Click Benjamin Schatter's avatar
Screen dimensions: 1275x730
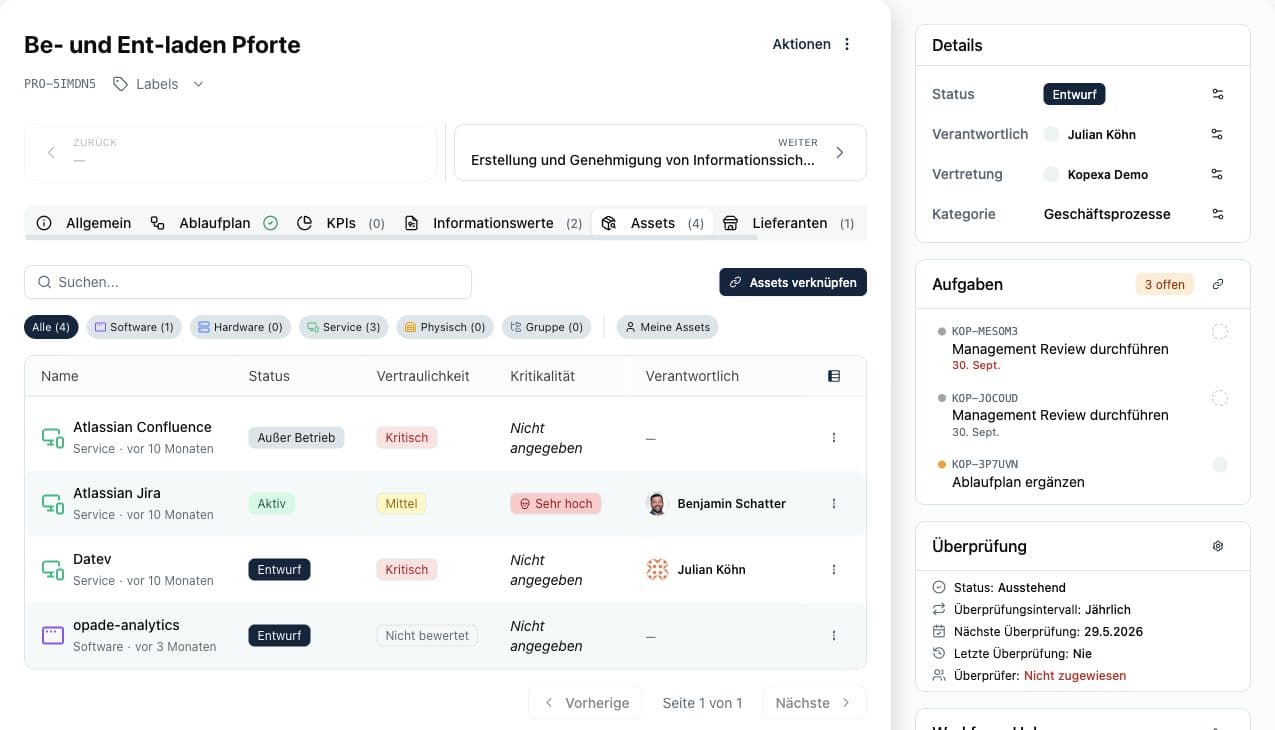coord(657,504)
